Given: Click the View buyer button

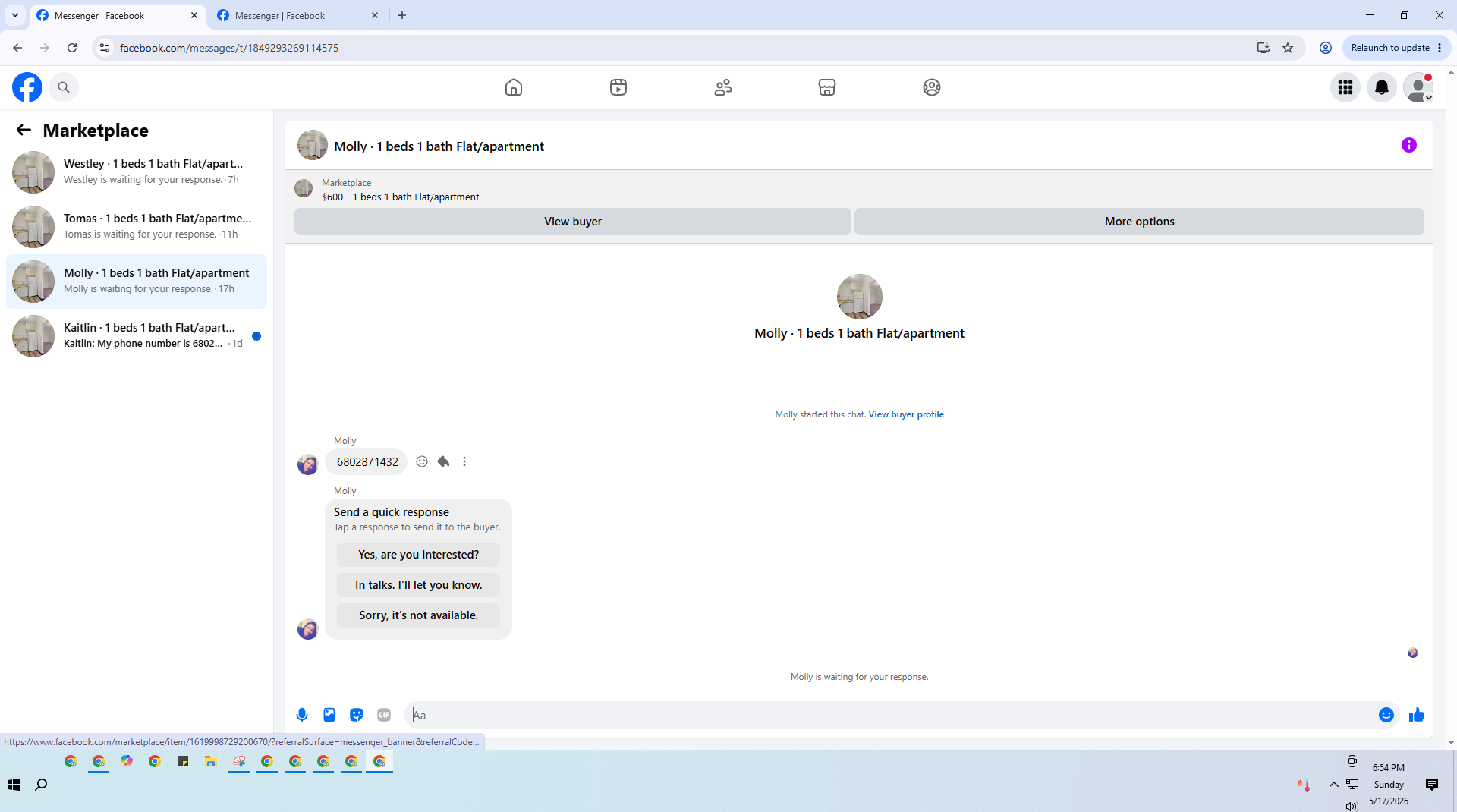Looking at the screenshot, I should point(573,222).
